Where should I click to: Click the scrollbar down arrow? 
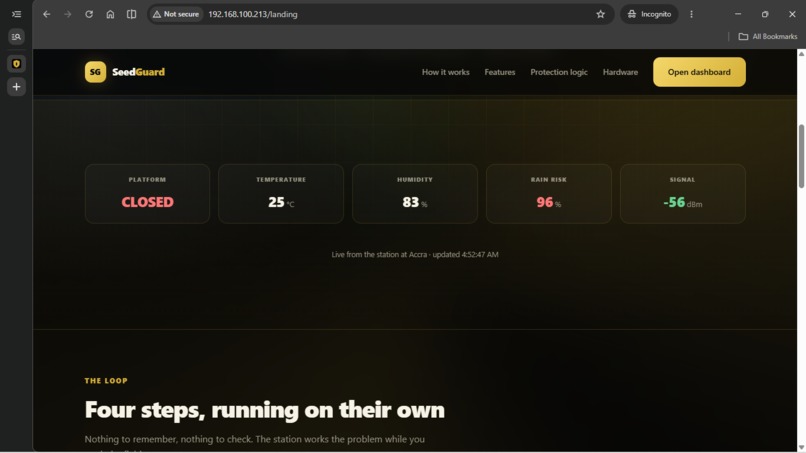801,448
